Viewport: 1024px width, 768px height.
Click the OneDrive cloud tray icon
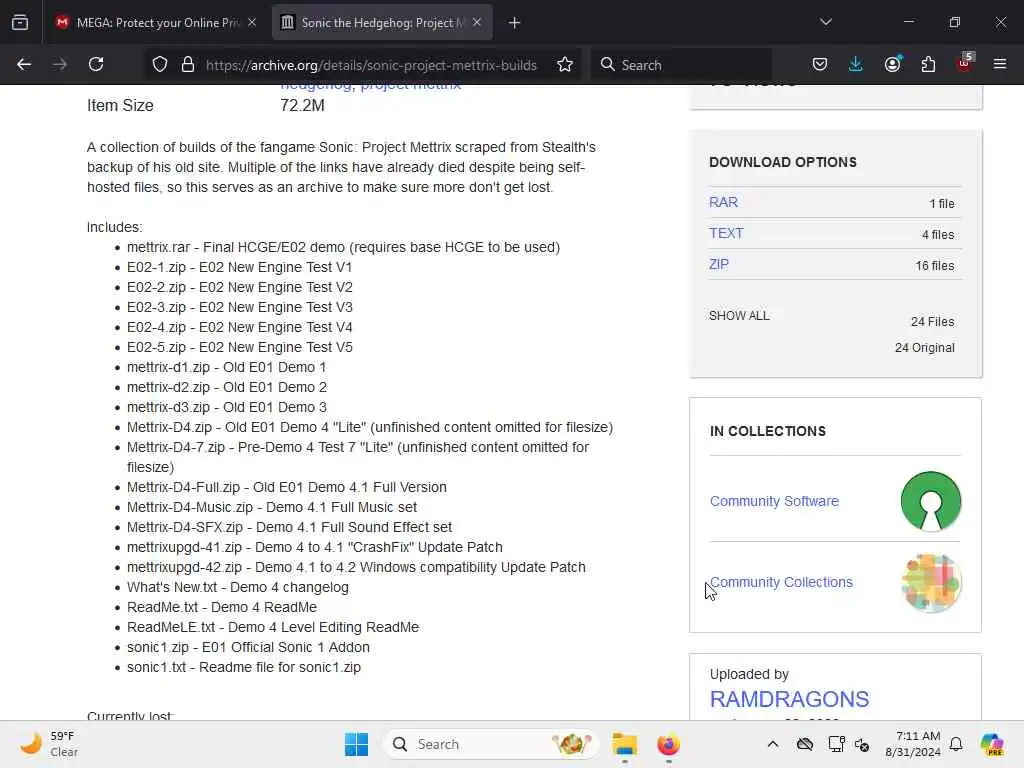click(805, 744)
